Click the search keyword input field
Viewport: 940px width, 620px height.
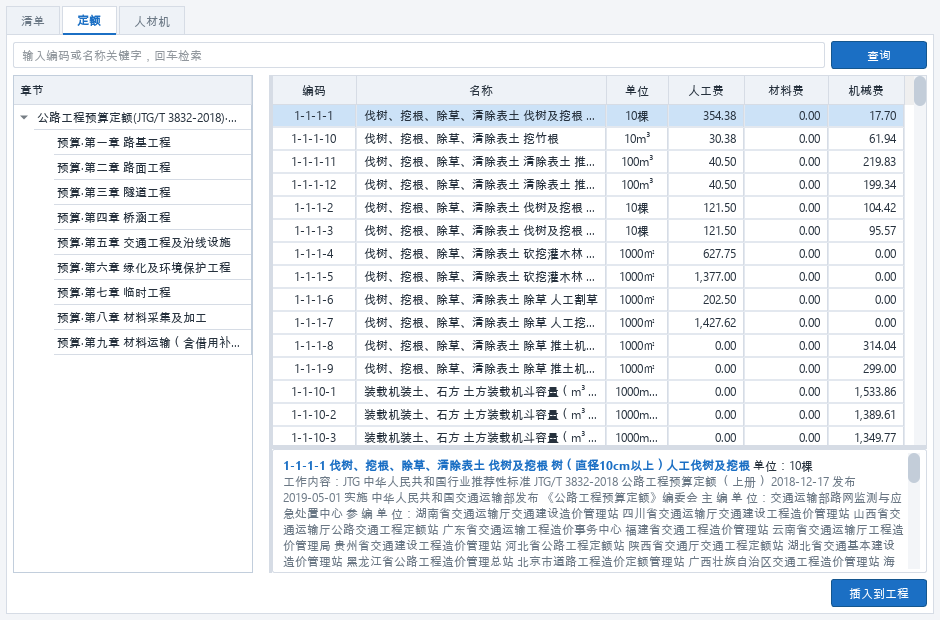(x=419, y=55)
